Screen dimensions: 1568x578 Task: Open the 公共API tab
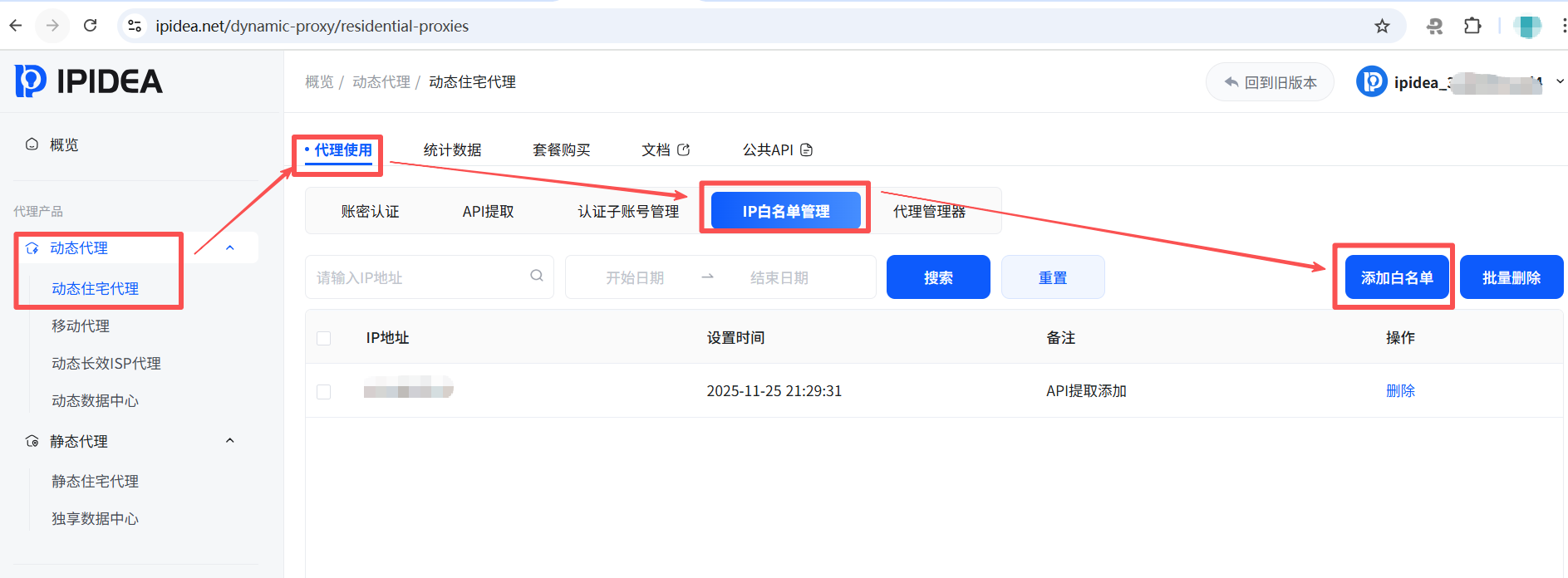pyautogui.click(x=777, y=149)
